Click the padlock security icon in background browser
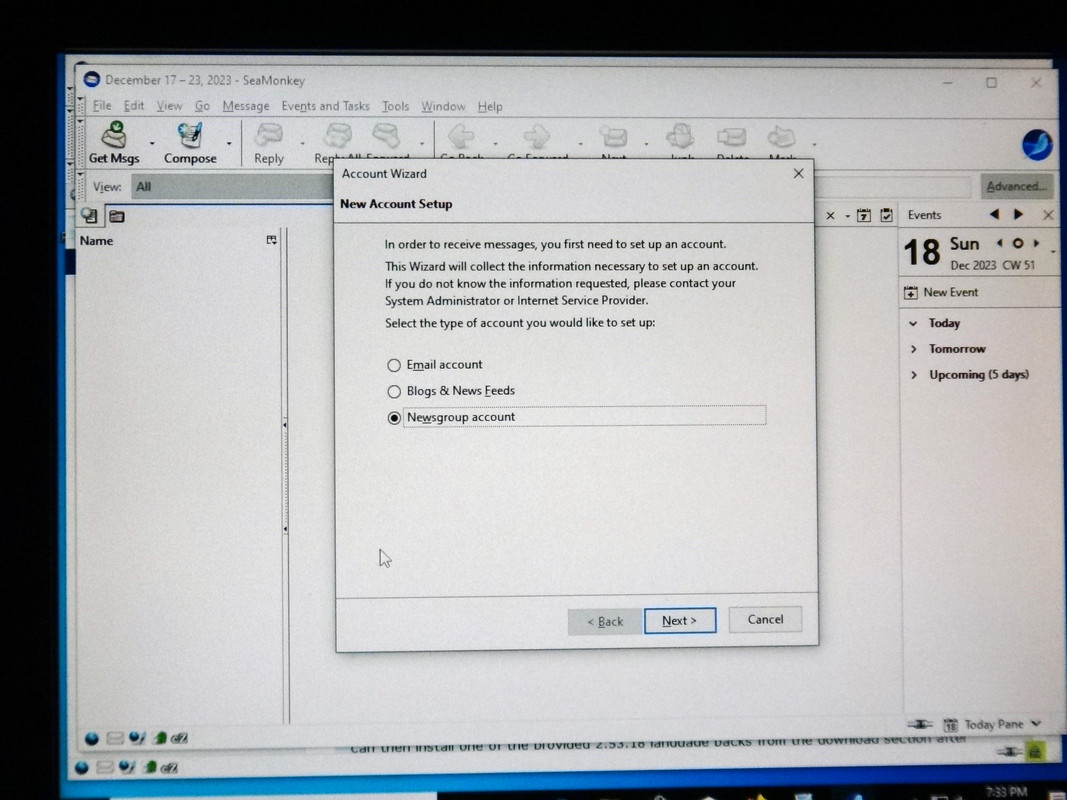This screenshot has height=800, width=1067. tap(1036, 752)
